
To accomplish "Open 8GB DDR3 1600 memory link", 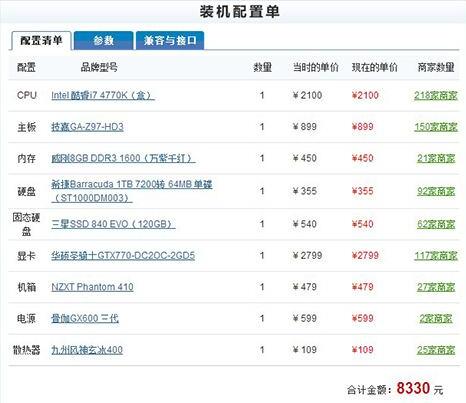I will click(x=123, y=158).
